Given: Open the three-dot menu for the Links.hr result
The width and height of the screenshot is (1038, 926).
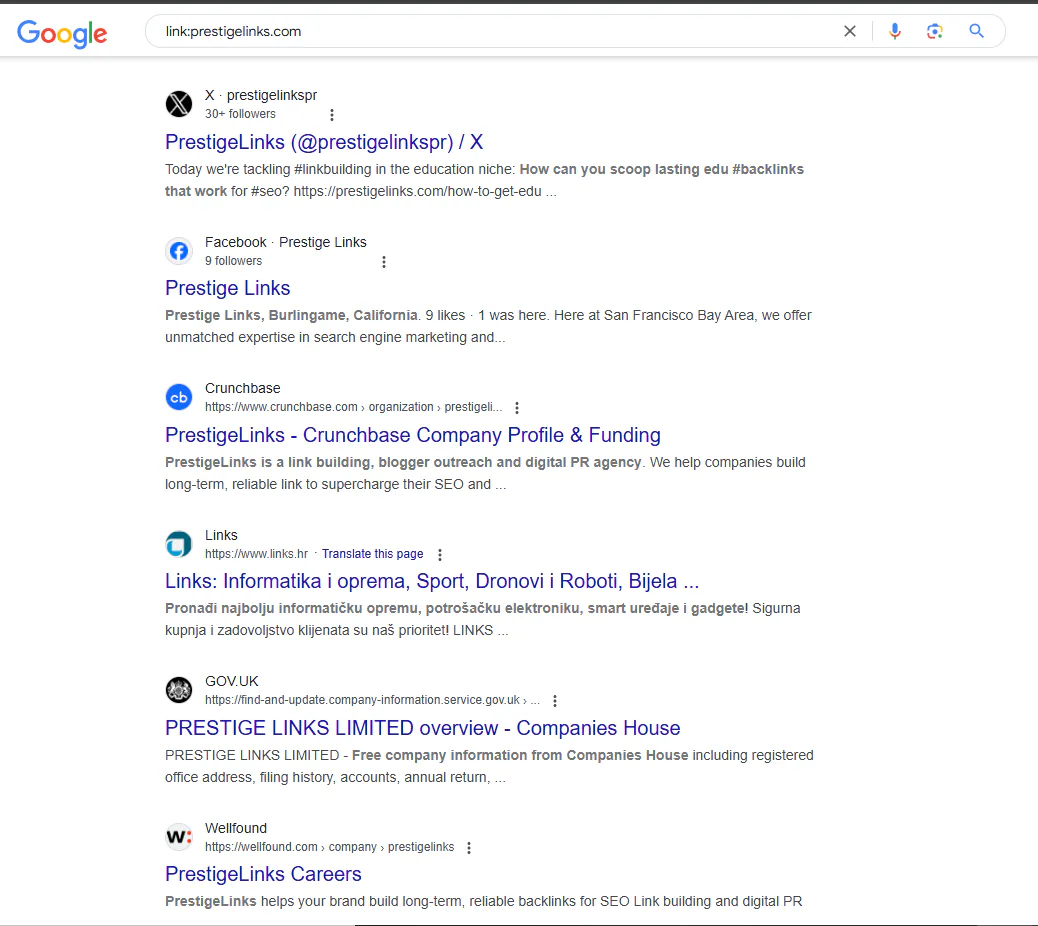Looking at the screenshot, I should click(x=440, y=555).
